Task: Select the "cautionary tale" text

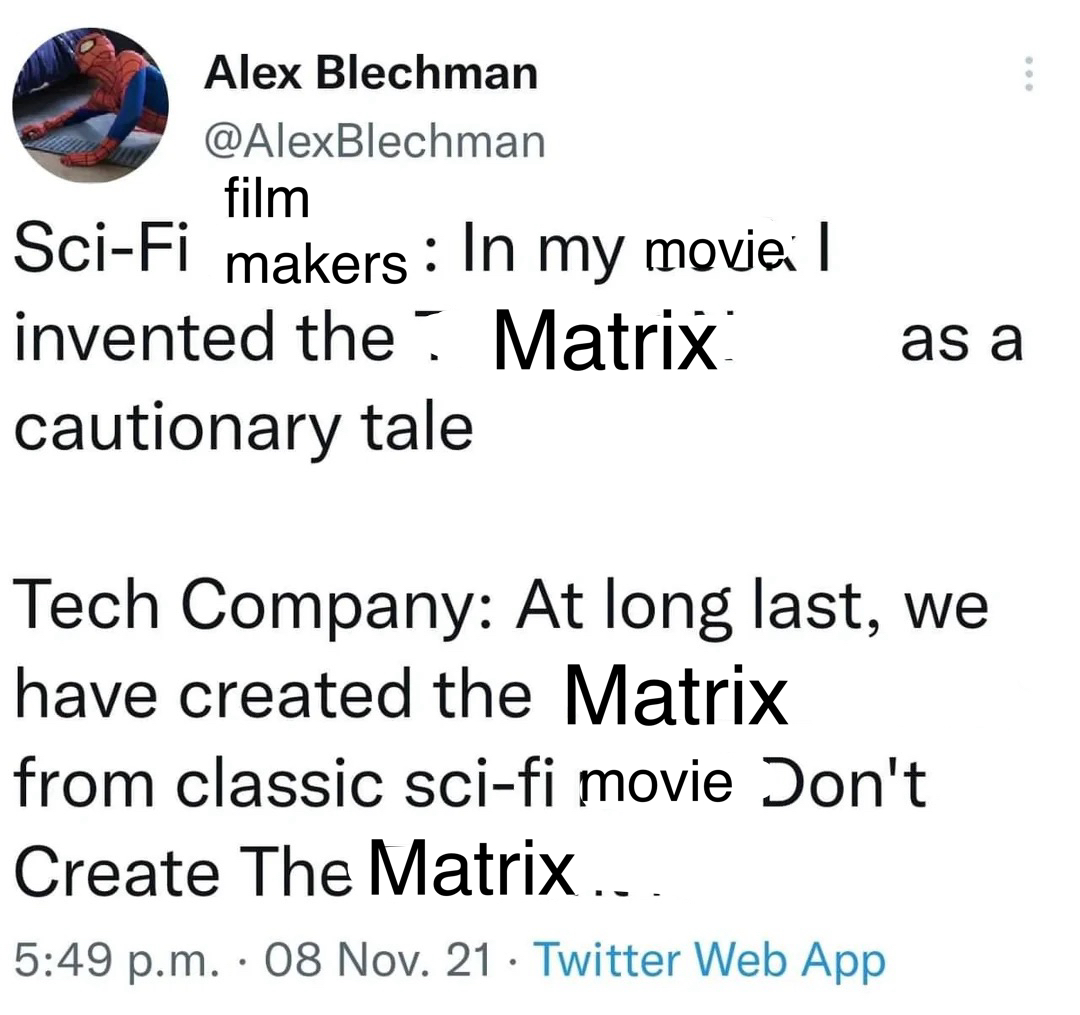Action: coord(242,428)
